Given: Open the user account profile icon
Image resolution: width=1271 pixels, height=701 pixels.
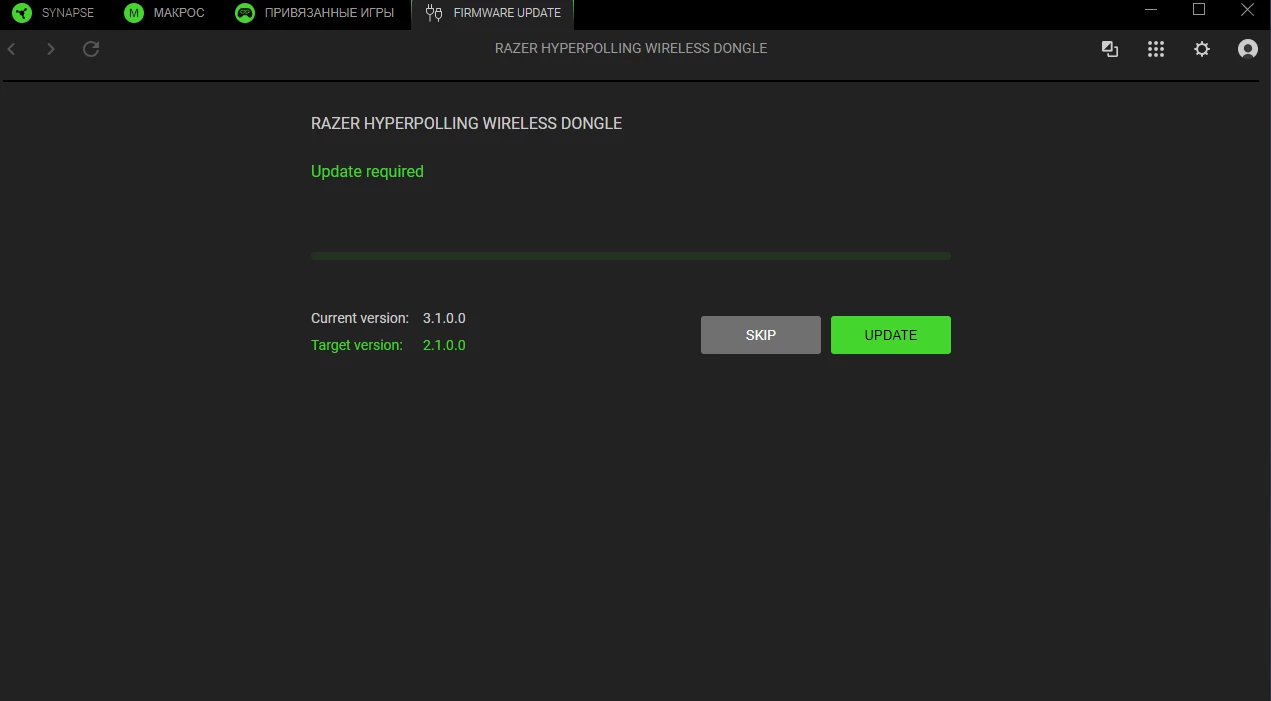Looking at the screenshot, I should pyautogui.click(x=1248, y=49).
